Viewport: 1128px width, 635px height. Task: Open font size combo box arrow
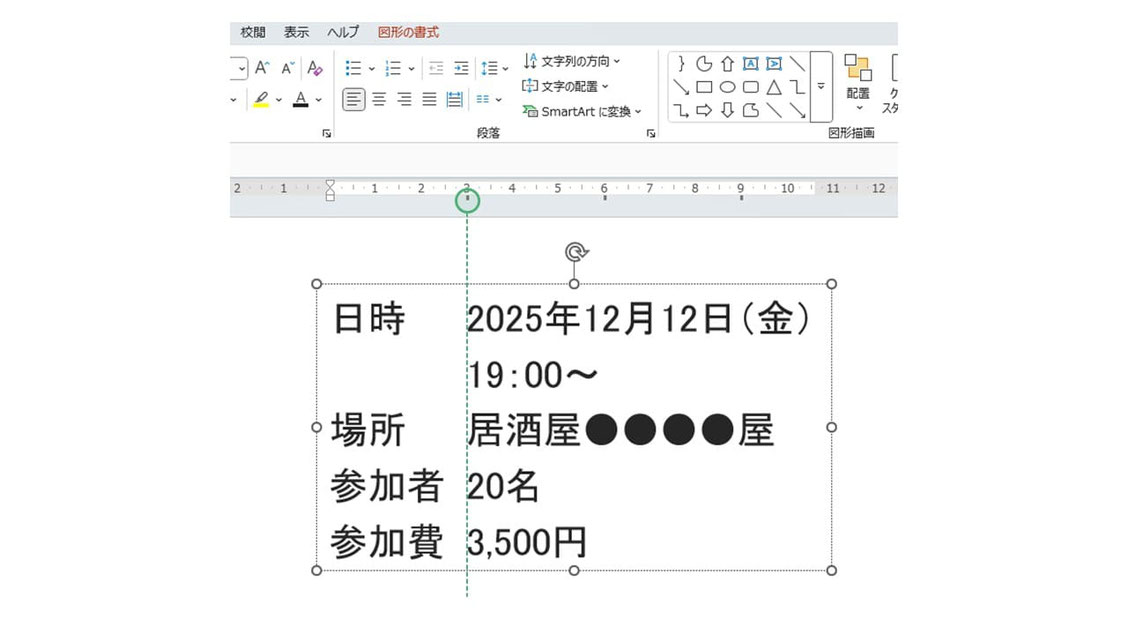click(x=240, y=69)
